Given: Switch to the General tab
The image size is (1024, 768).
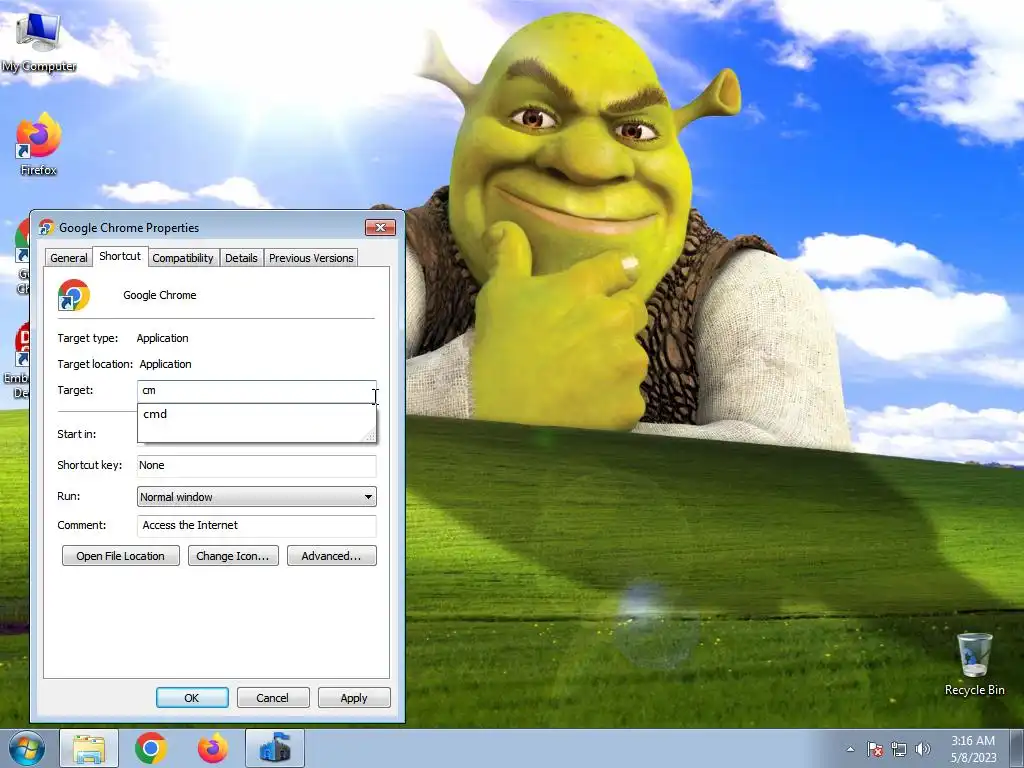Looking at the screenshot, I should [x=69, y=258].
